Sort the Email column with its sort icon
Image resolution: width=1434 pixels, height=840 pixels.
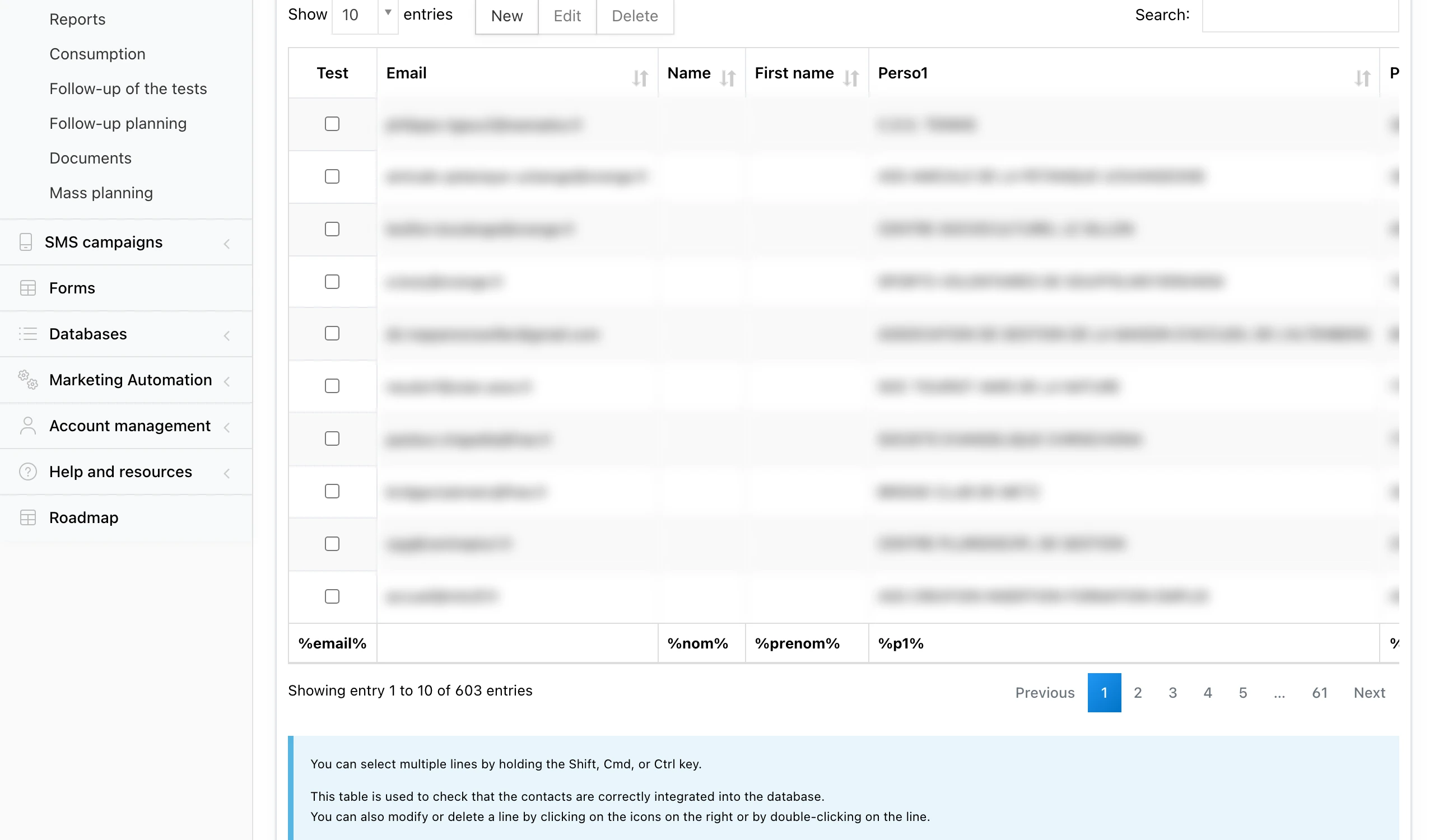640,78
